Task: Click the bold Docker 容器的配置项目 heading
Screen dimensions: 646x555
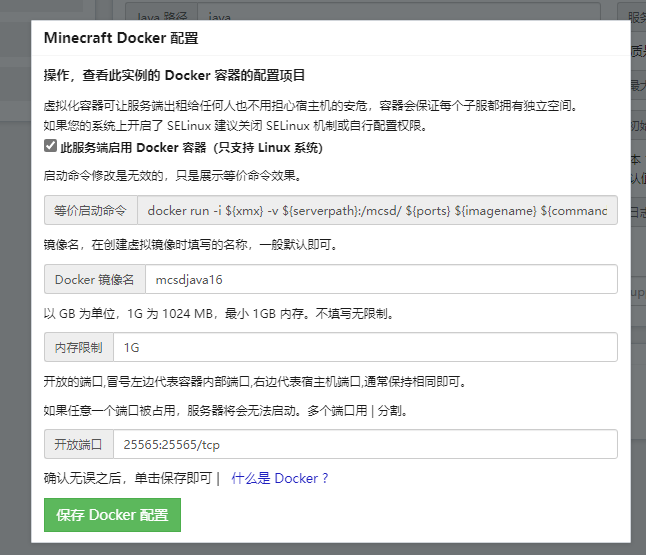Action: (175, 75)
